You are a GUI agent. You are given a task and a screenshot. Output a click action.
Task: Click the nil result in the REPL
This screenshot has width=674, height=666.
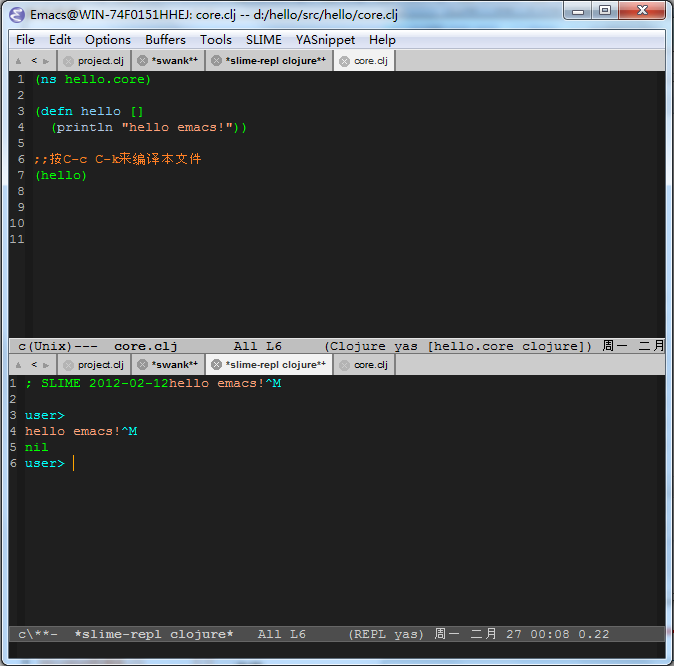[x=37, y=447]
